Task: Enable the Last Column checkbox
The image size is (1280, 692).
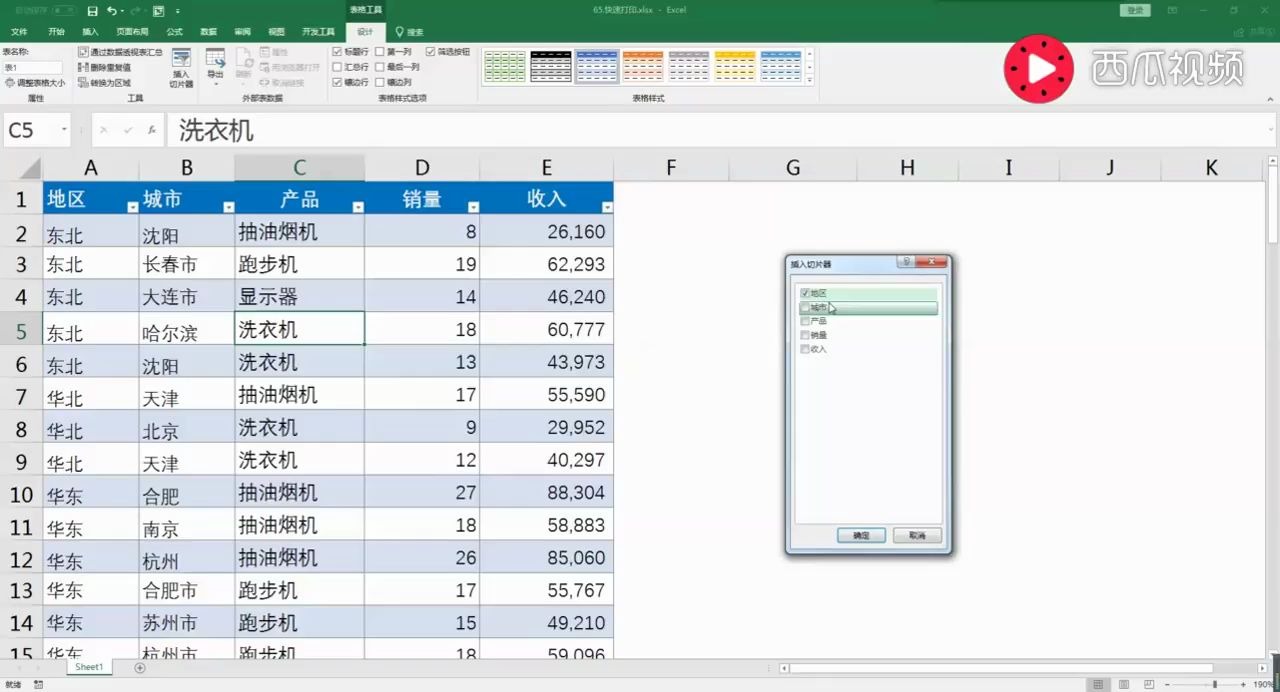Action: pyautogui.click(x=380, y=67)
